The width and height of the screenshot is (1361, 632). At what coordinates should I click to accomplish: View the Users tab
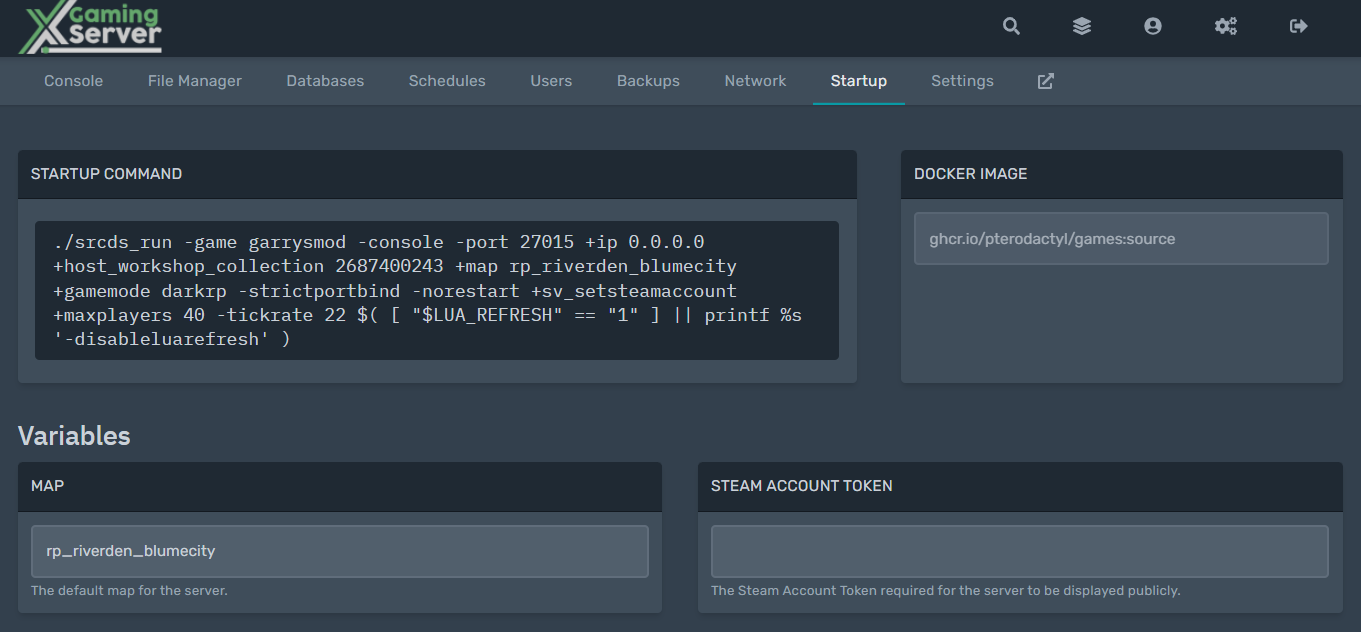pos(551,80)
